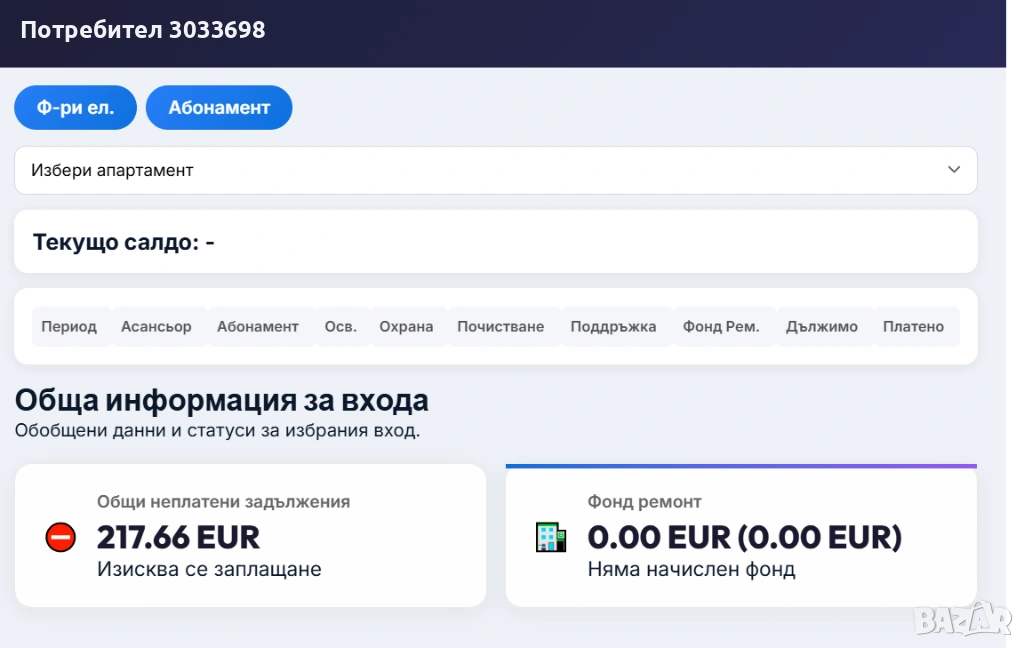
Task: Select the Поддръжка column header
Action: point(613,327)
